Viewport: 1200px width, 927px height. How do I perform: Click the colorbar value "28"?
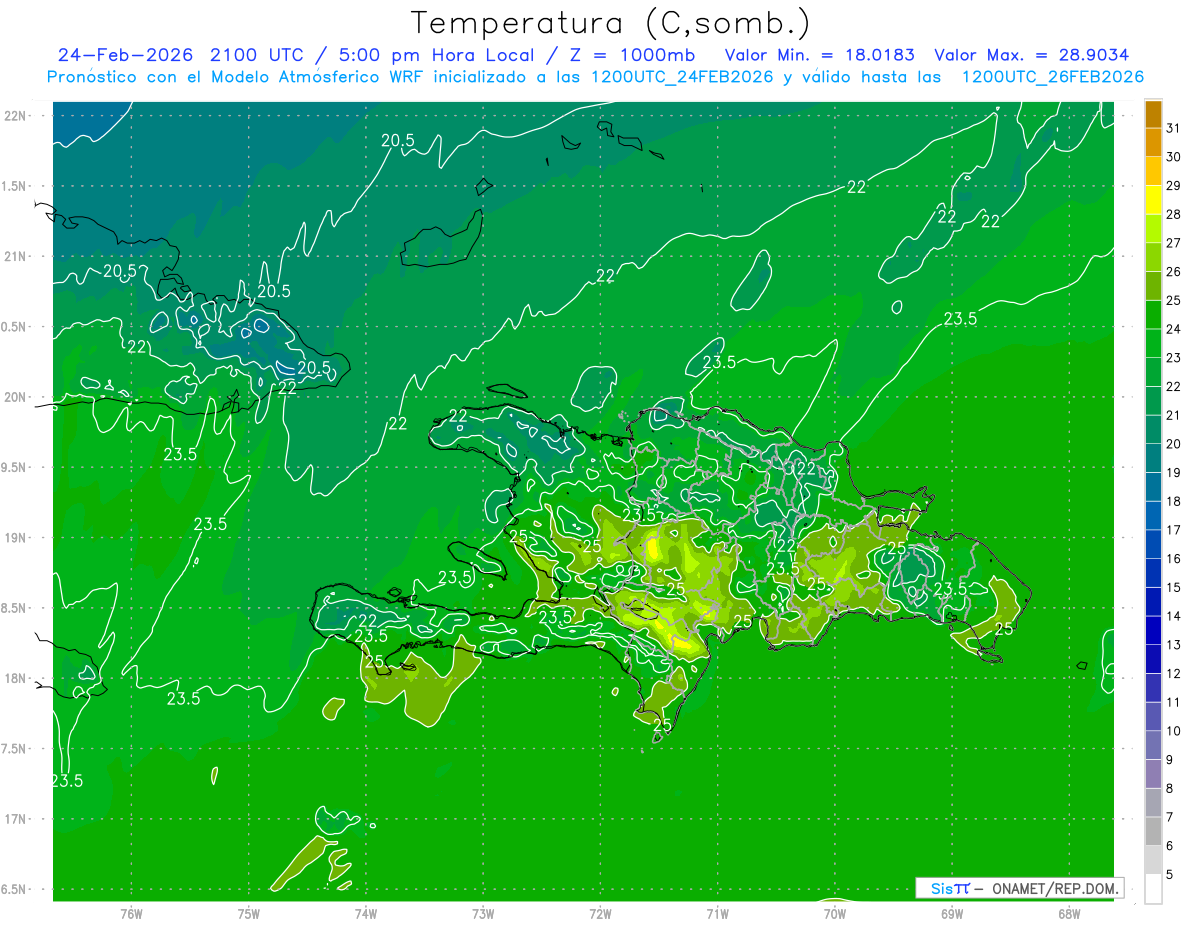tap(1173, 214)
